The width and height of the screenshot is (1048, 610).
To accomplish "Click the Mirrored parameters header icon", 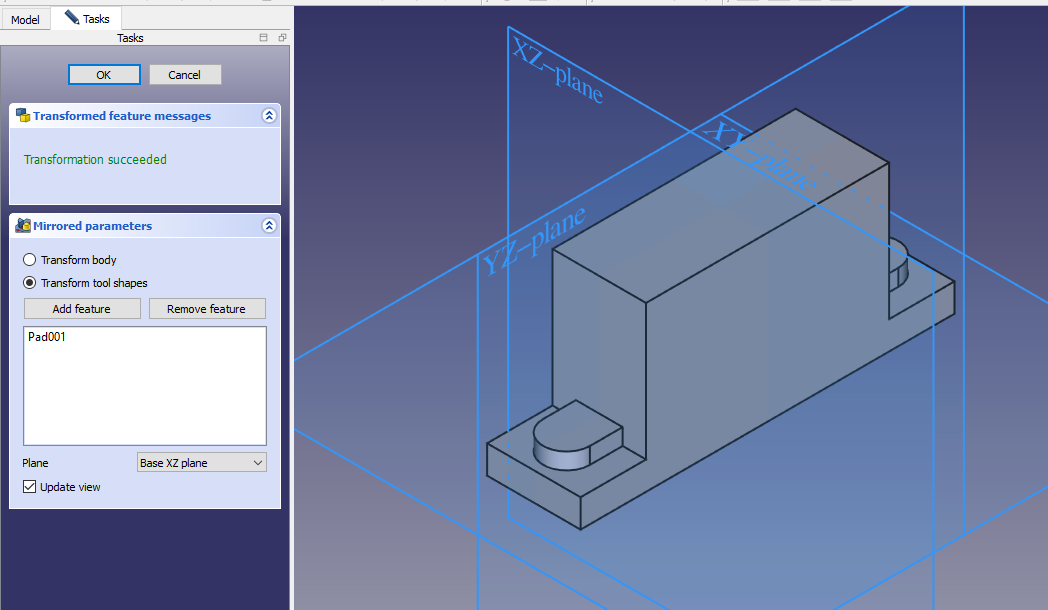I will (22, 226).
